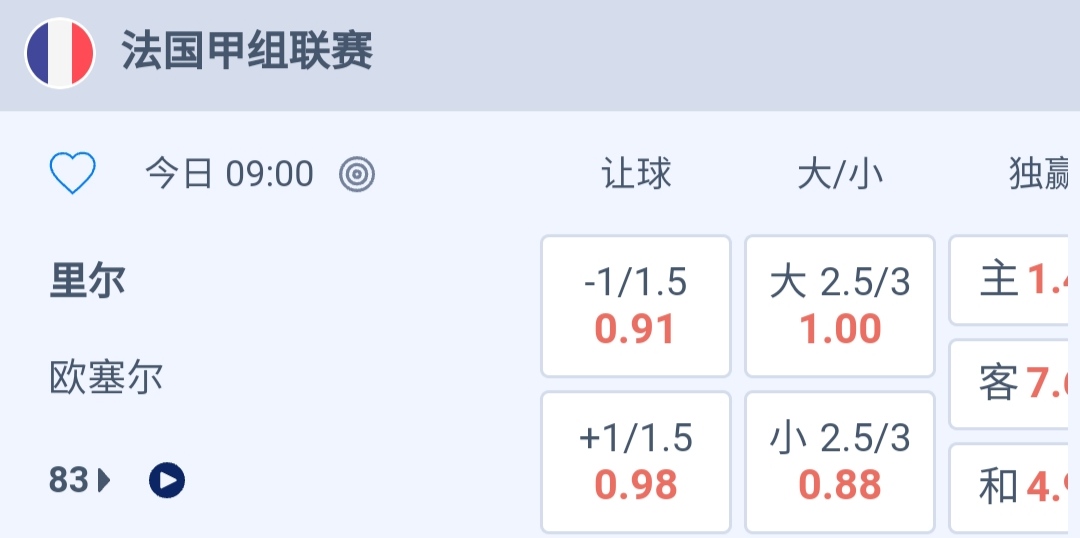
Task: Tap the target icon beside 09:00
Action: click(357, 175)
